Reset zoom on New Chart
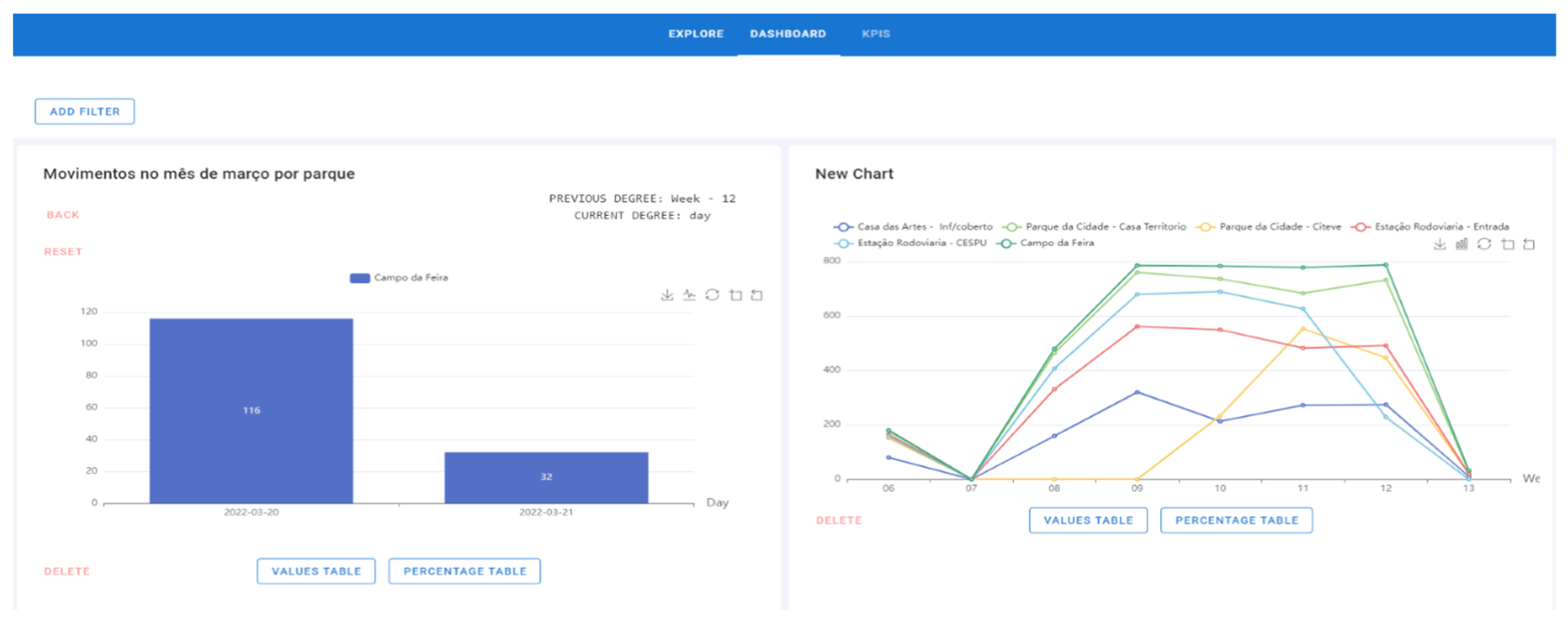Image resolution: width=1568 pixels, height=629 pixels. (x=1529, y=245)
